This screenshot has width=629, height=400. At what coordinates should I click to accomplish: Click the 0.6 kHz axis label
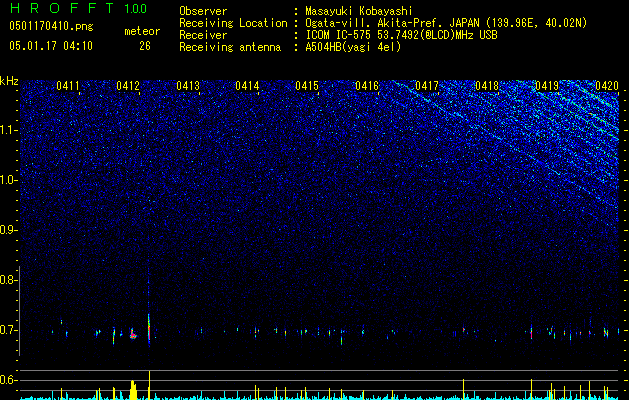coord(7,380)
